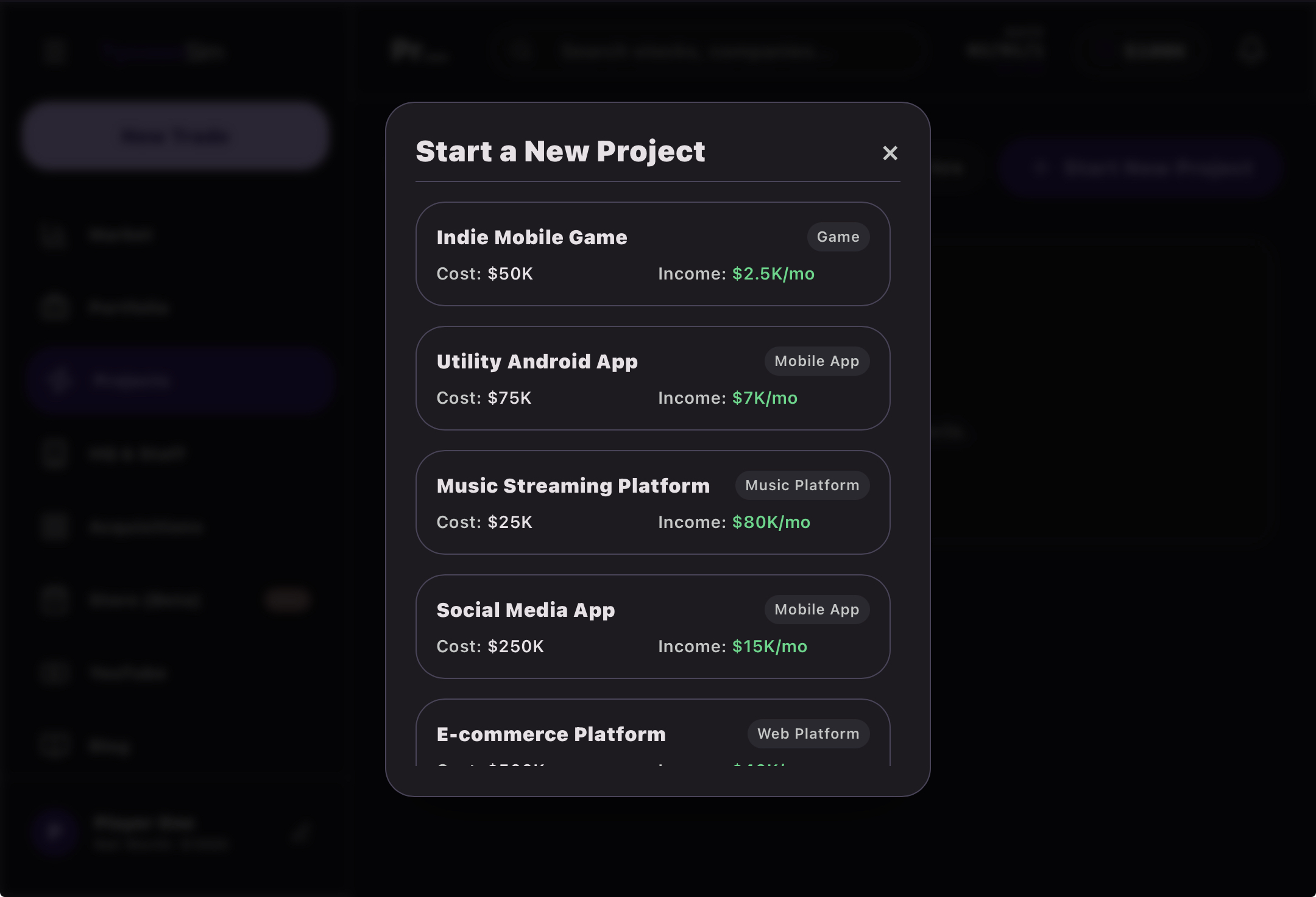Viewport: 1316px width, 897px height.
Task: Click the Mobile App tag on Social Media App
Action: tap(816, 610)
